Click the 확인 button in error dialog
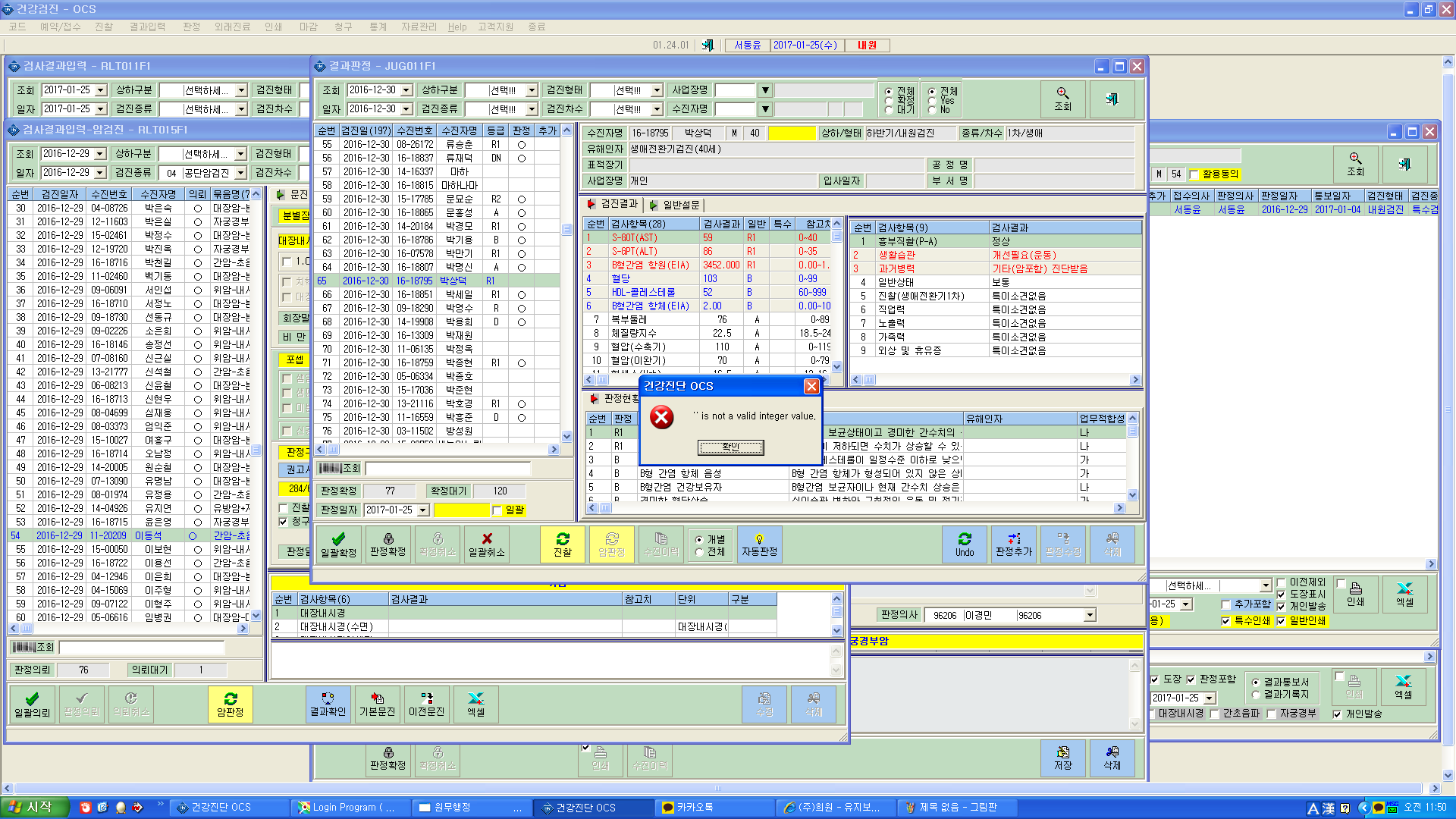Viewport: 1456px width, 819px height. coord(731,447)
